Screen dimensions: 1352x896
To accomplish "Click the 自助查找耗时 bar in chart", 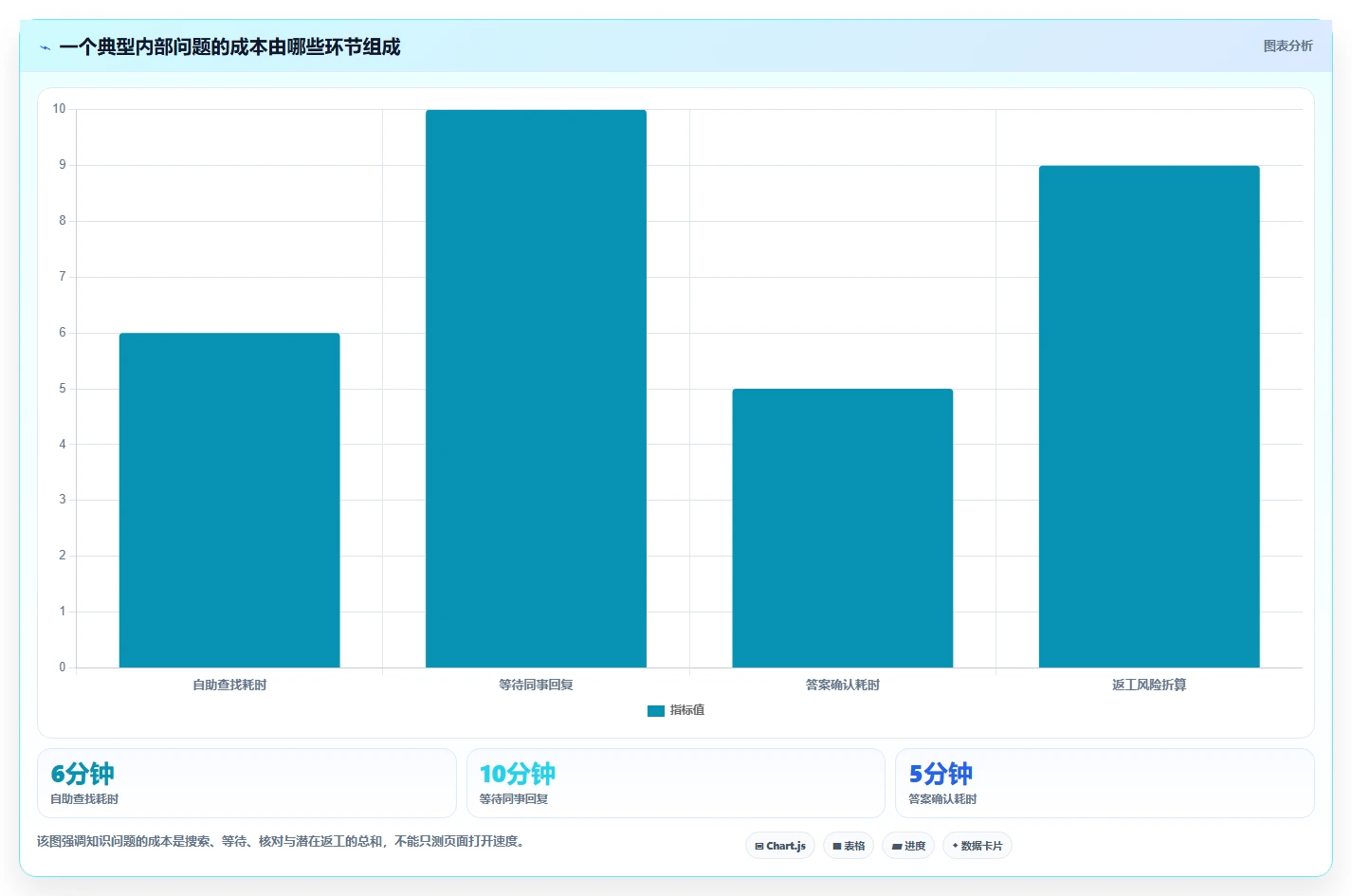I will pyautogui.click(x=229, y=500).
